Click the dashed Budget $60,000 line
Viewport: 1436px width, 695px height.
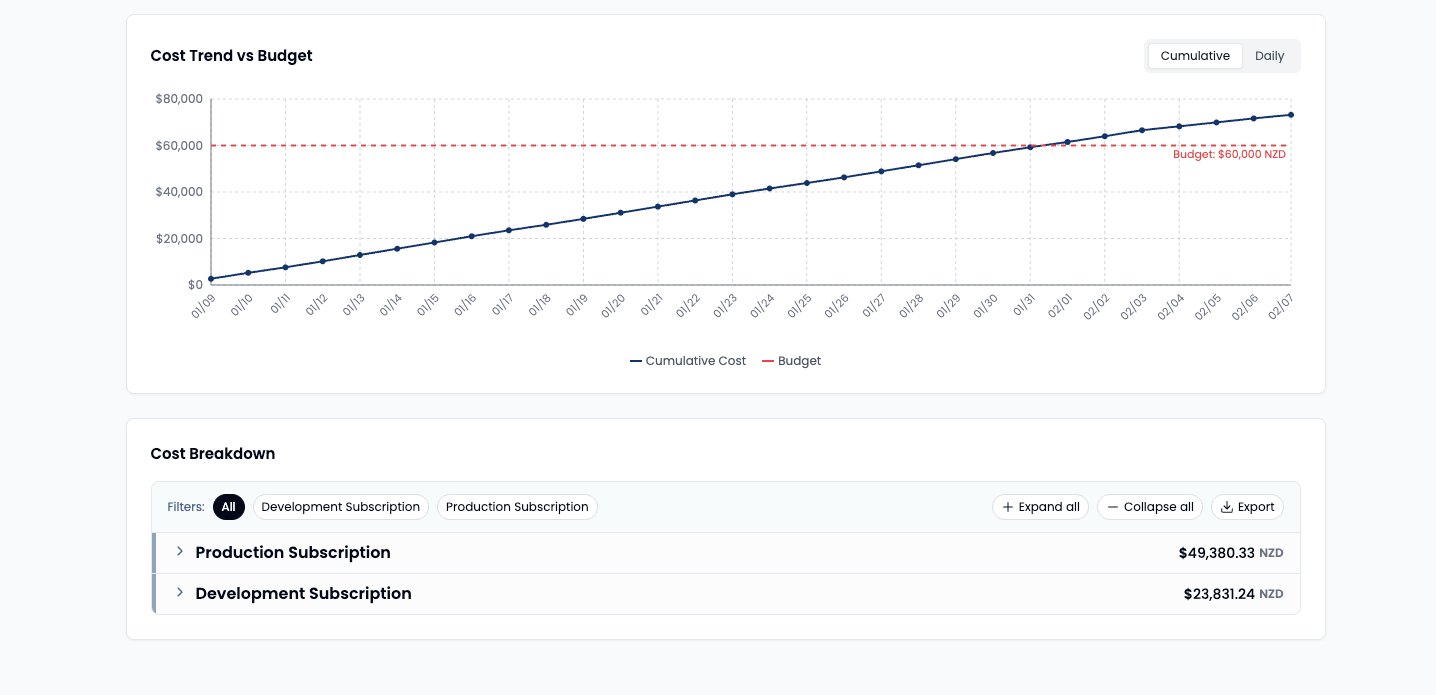700,145
